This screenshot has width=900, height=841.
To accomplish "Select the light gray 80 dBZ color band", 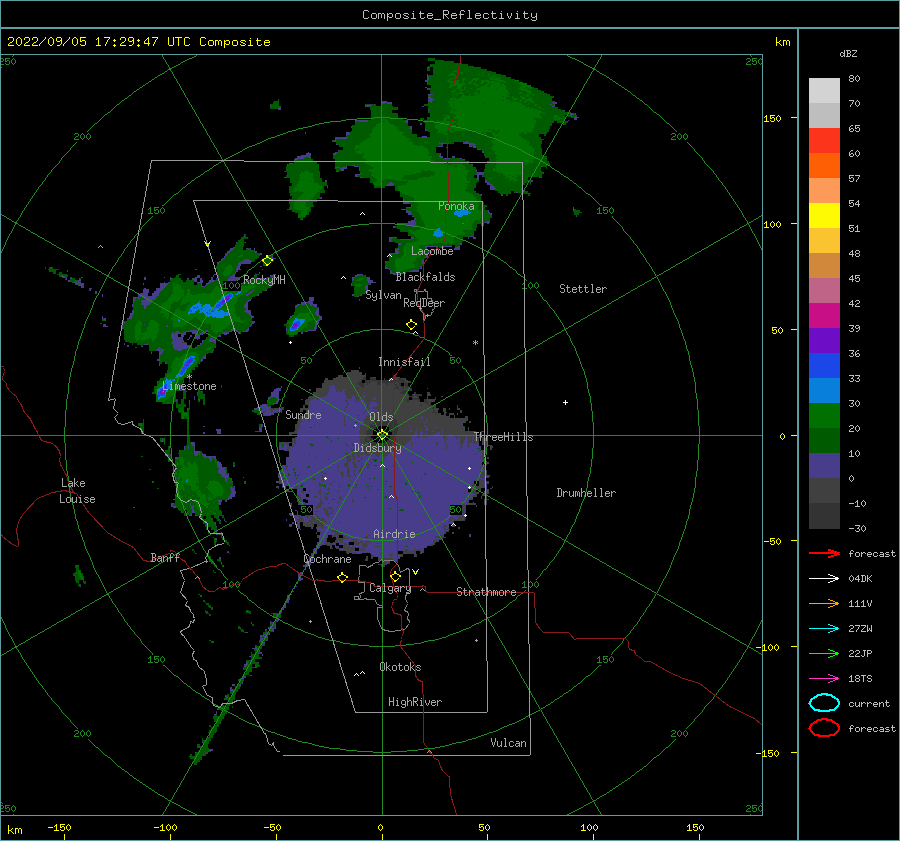I will pyautogui.click(x=824, y=91).
